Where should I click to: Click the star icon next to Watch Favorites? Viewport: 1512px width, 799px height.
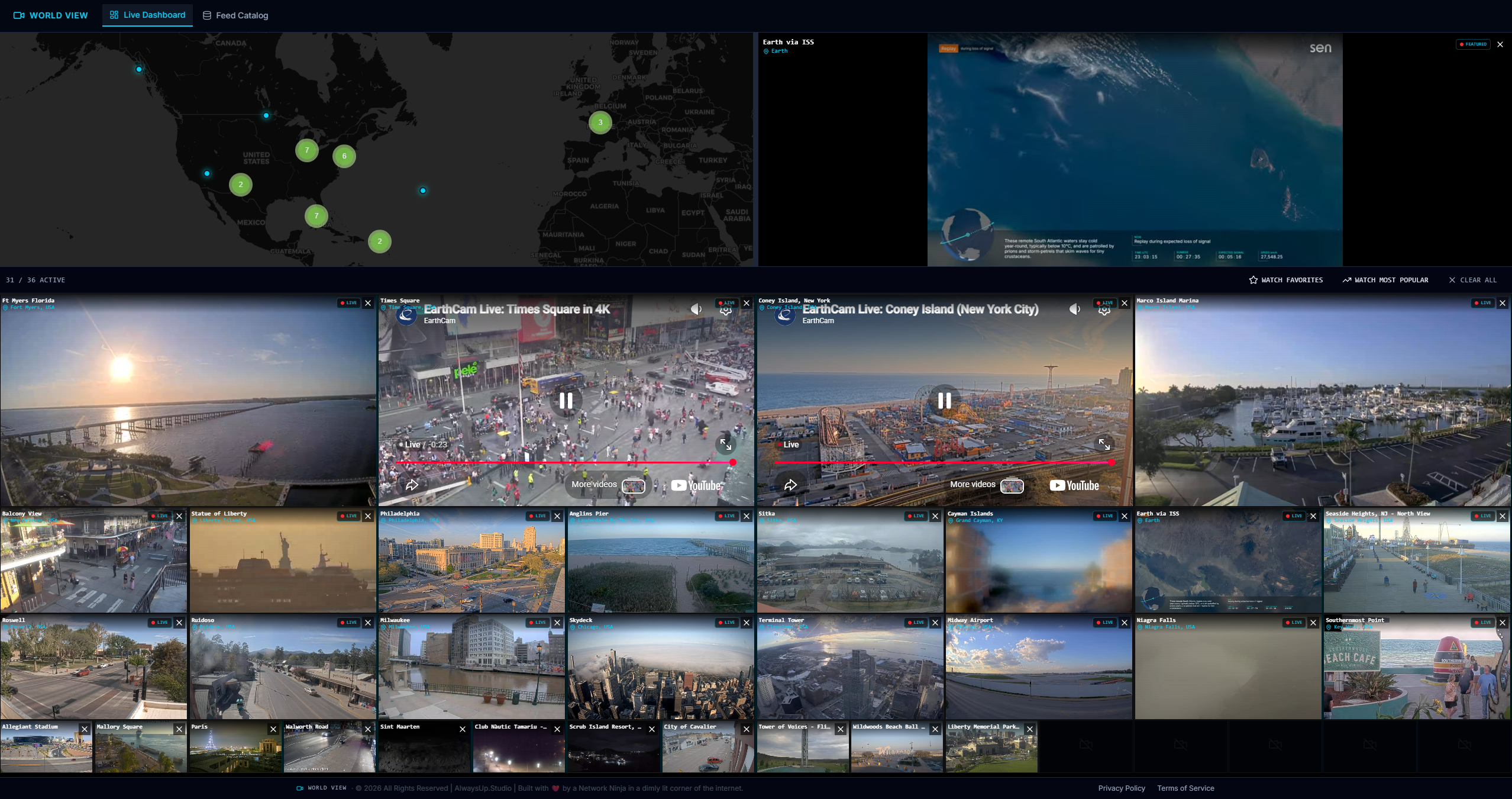pyautogui.click(x=1252, y=280)
